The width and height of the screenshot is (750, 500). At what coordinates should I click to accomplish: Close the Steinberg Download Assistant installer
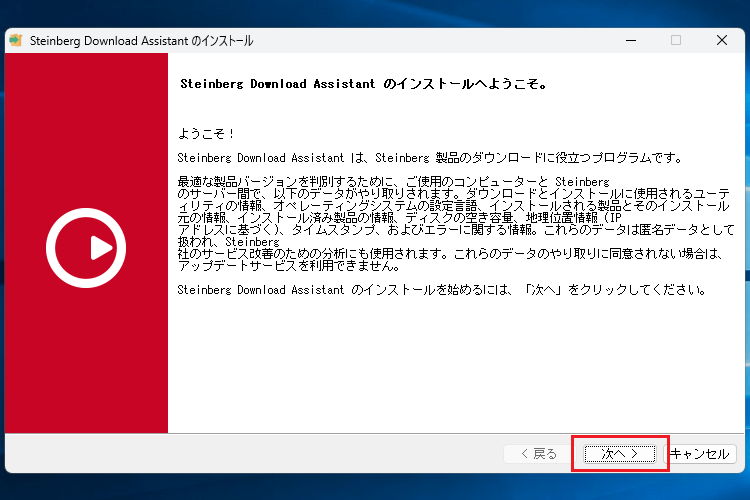[x=721, y=41]
